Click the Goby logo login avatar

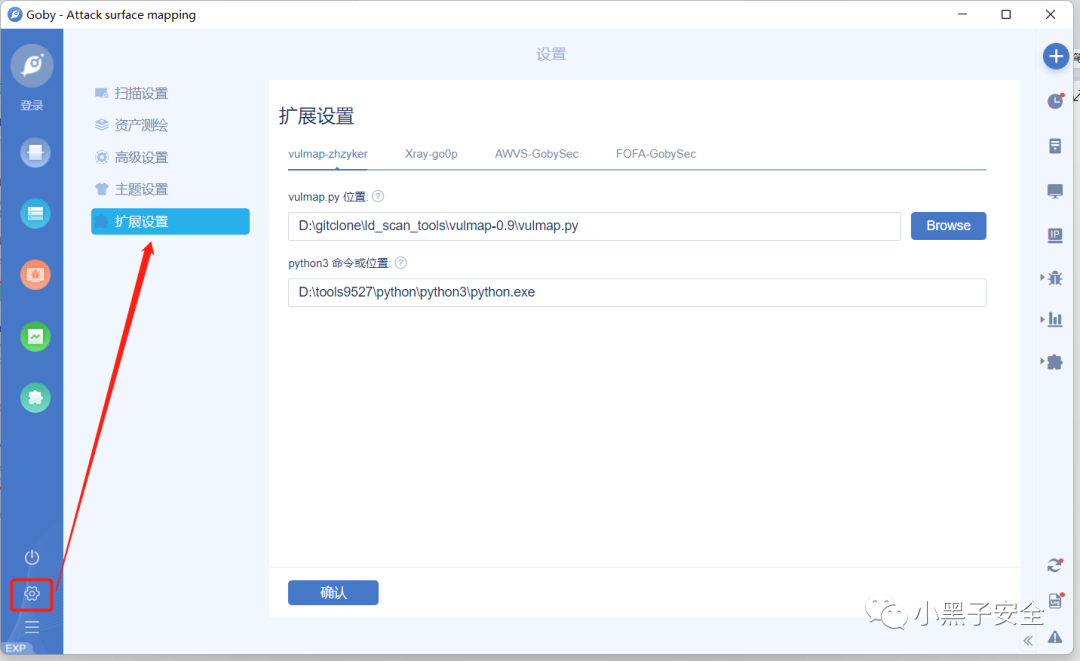(x=32, y=65)
